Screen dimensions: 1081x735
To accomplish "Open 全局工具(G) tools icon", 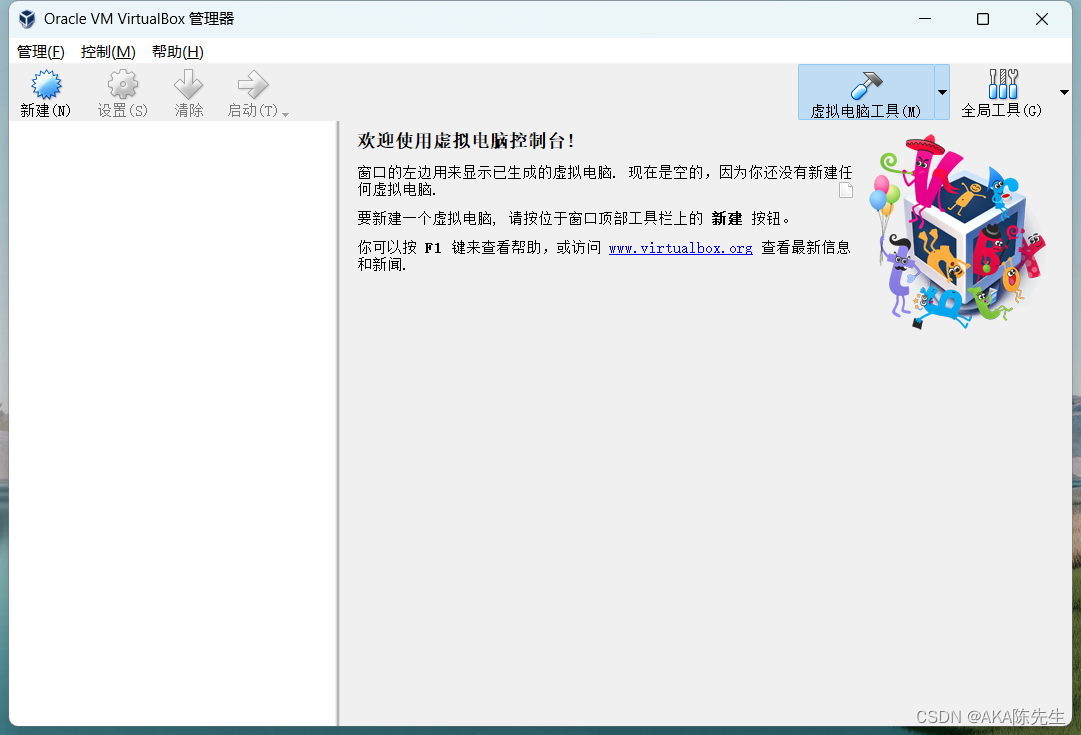I will point(1002,84).
